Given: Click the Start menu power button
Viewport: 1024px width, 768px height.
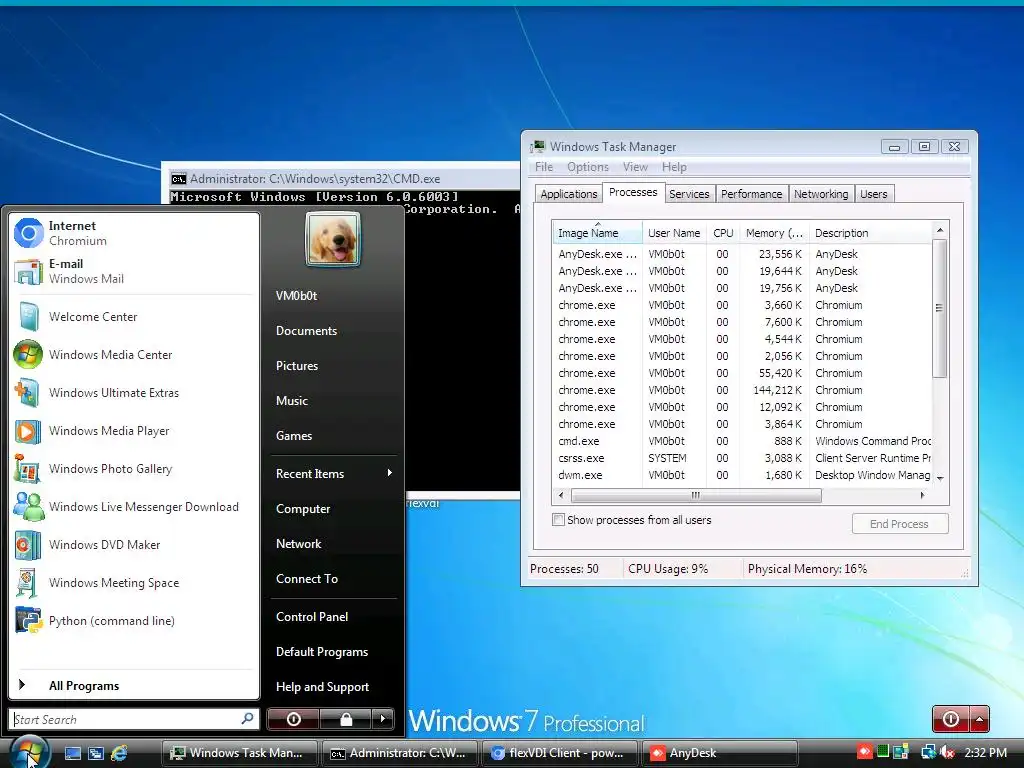Looking at the screenshot, I should click(x=293, y=719).
